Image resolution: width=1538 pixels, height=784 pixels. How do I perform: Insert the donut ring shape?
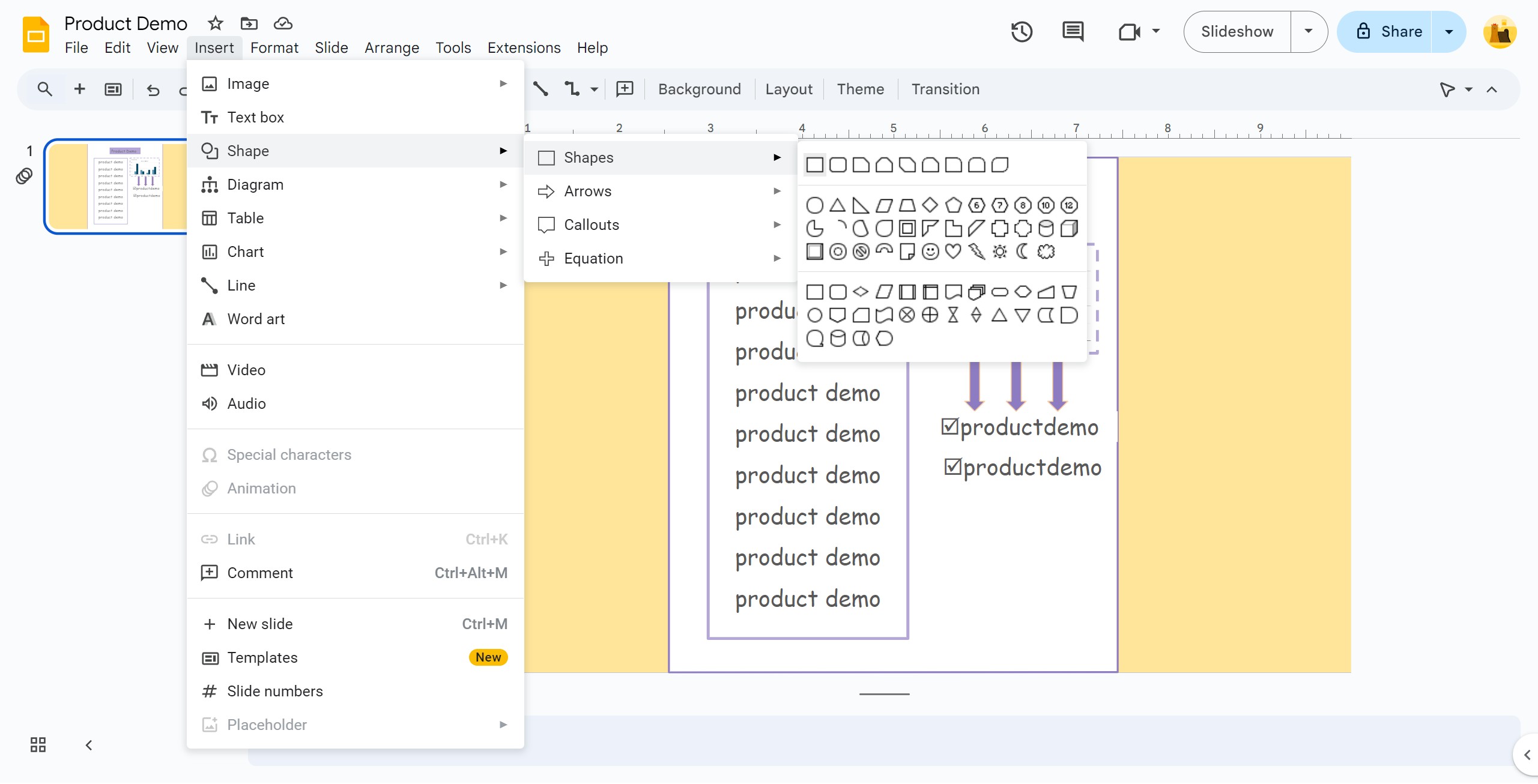coord(838,252)
